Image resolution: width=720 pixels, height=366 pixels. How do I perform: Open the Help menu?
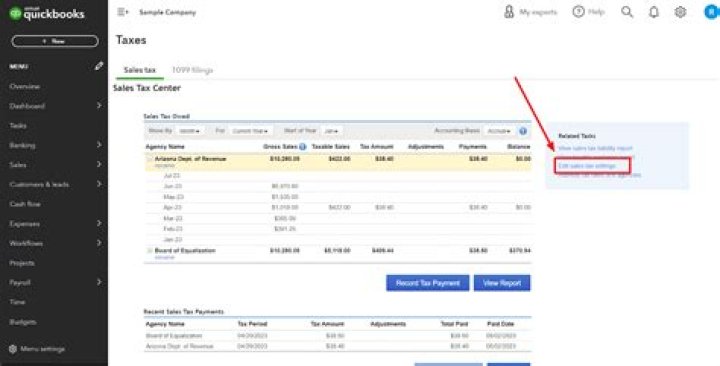(x=588, y=12)
